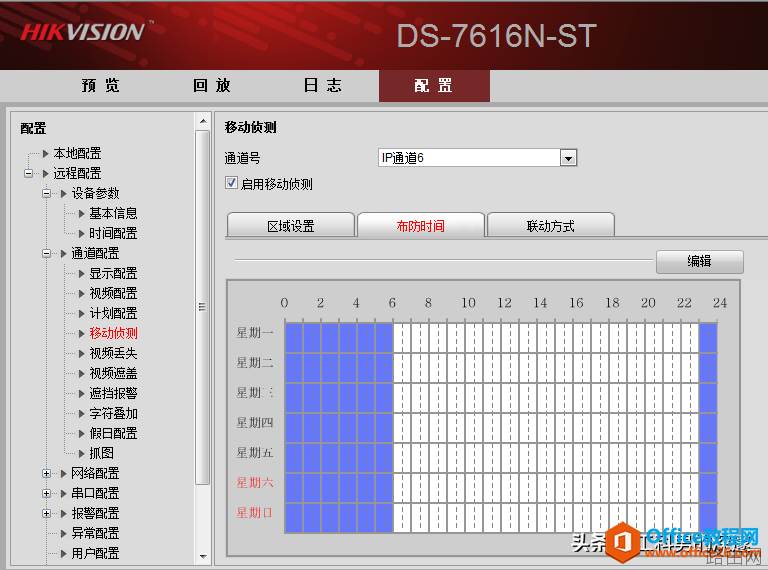Select 通道配置 in the tree

[96, 253]
